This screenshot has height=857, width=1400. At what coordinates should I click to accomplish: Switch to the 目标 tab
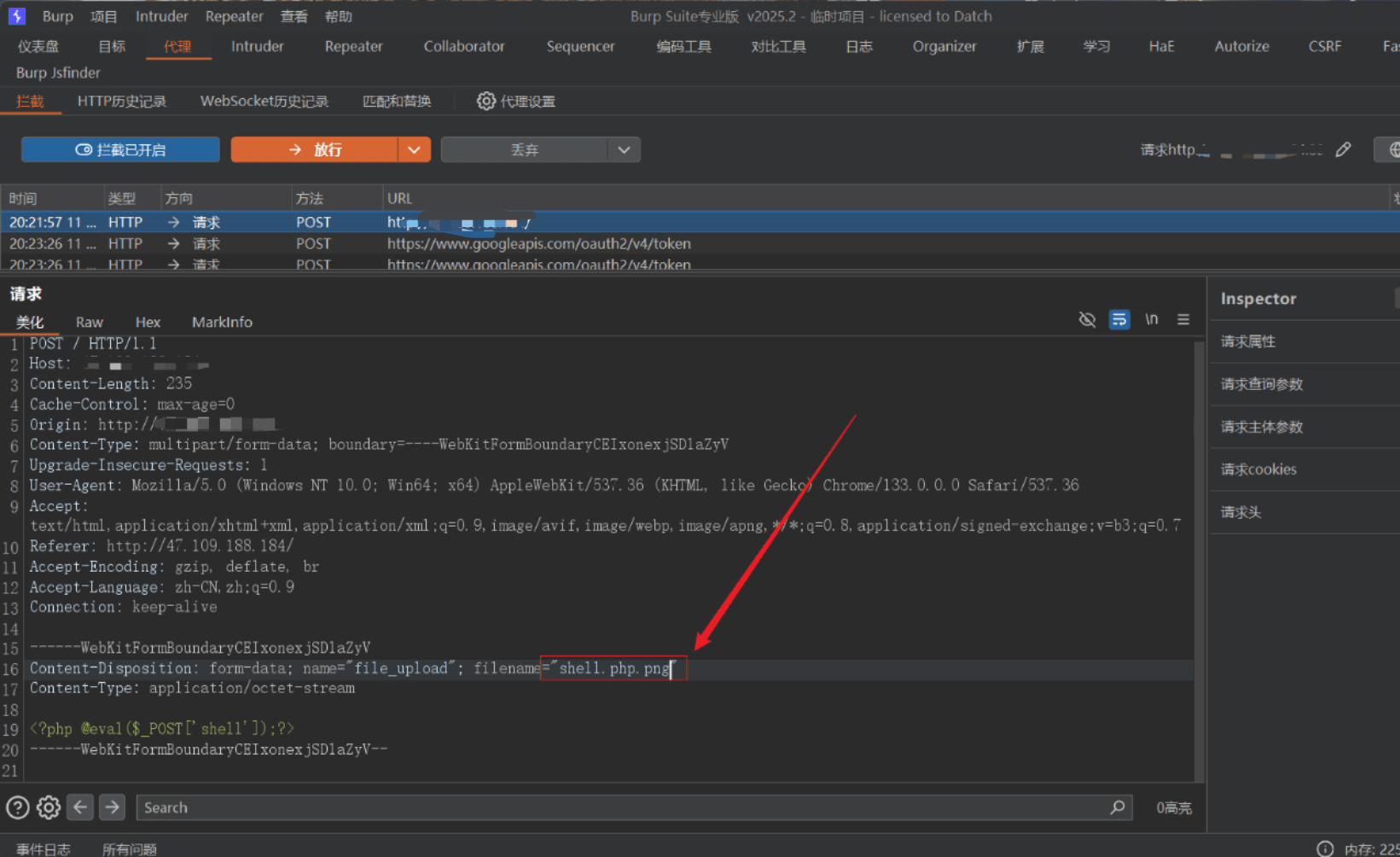pyautogui.click(x=112, y=46)
